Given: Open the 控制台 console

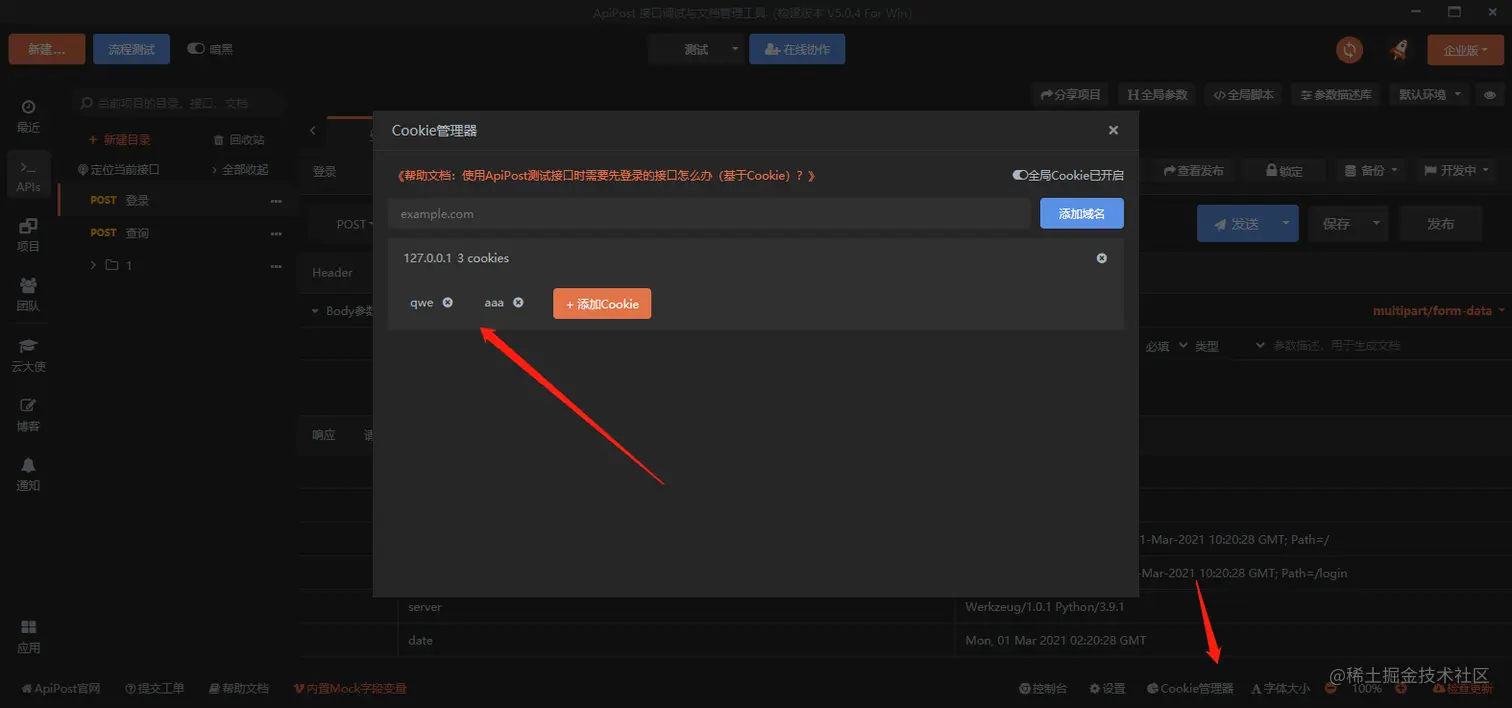Looking at the screenshot, I should click(1043, 689).
